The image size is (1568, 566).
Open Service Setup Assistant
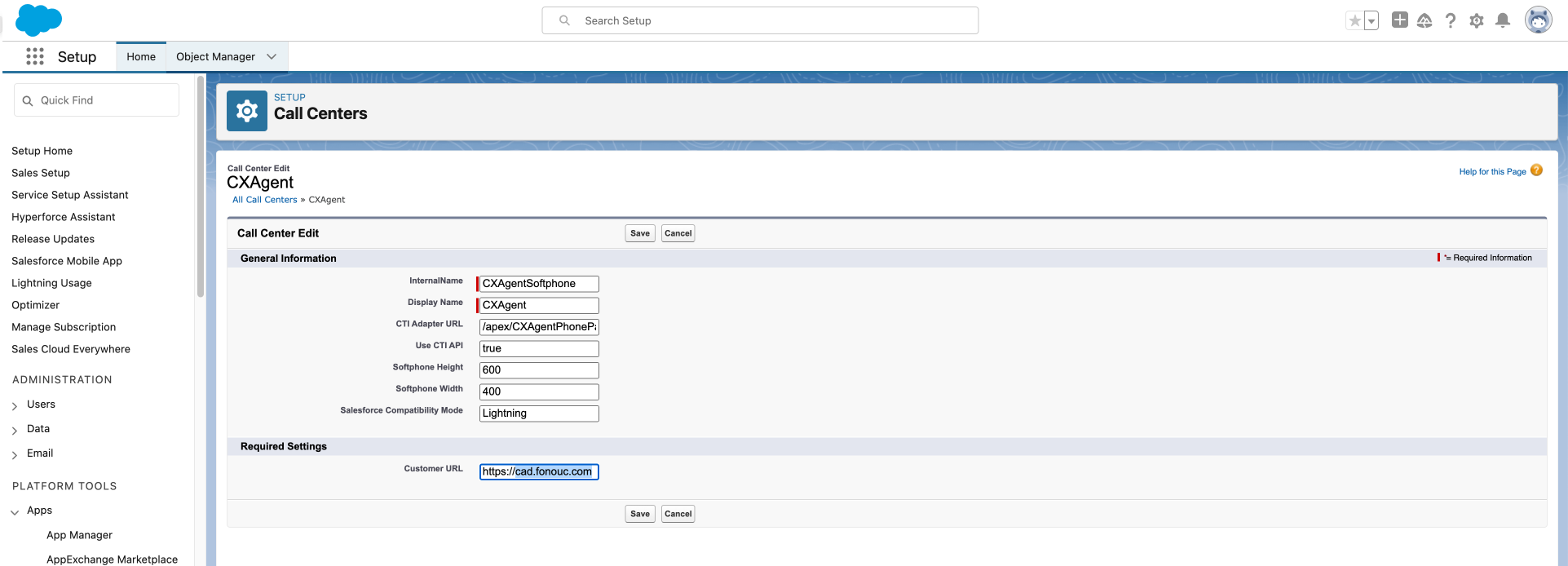click(x=70, y=195)
